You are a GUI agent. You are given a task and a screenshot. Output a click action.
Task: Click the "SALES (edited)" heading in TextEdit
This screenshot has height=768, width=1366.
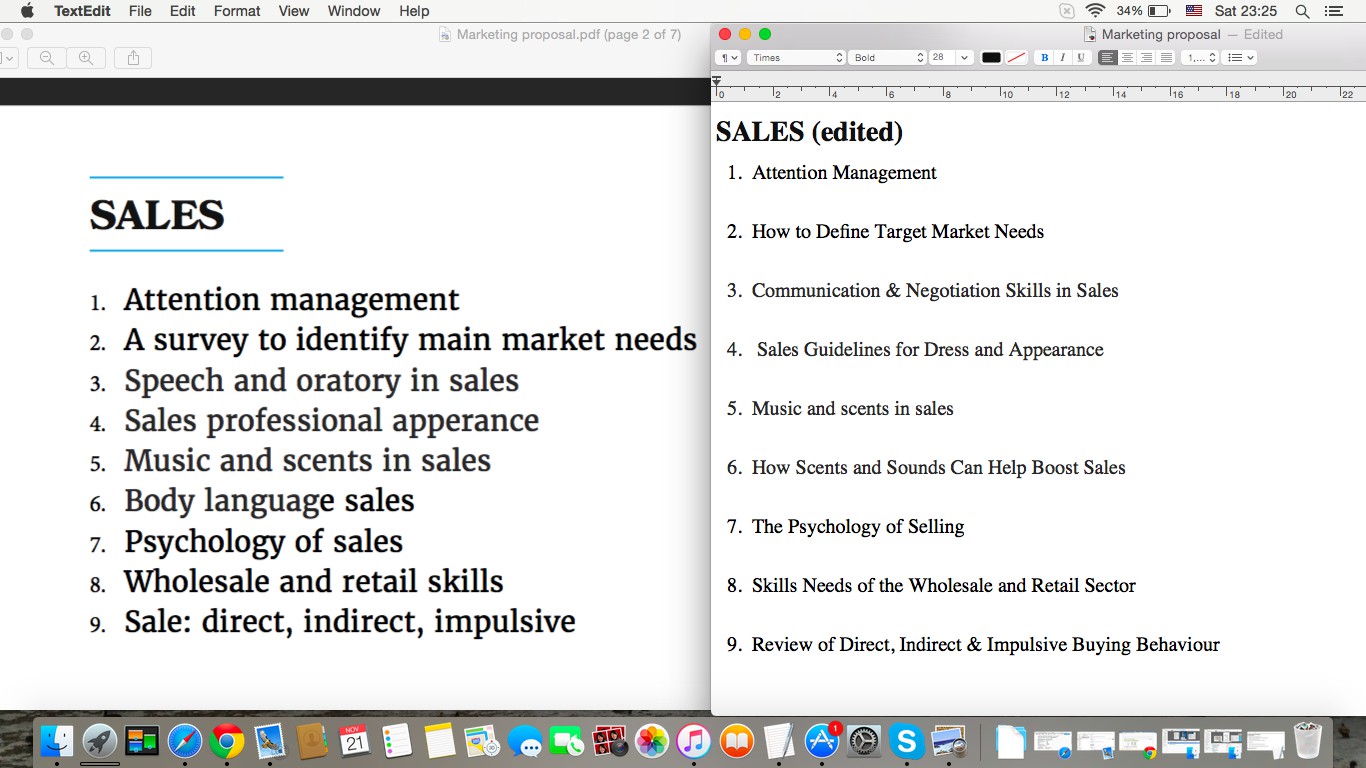810,132
